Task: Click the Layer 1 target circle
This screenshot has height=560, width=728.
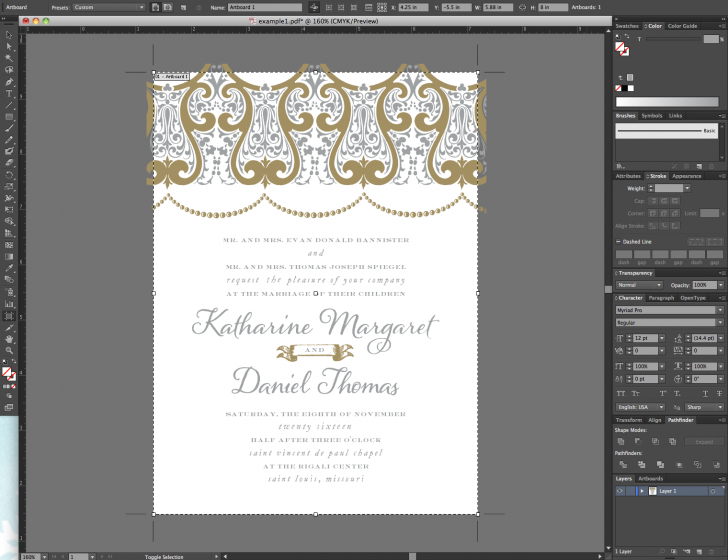Action: click(713, 491)
